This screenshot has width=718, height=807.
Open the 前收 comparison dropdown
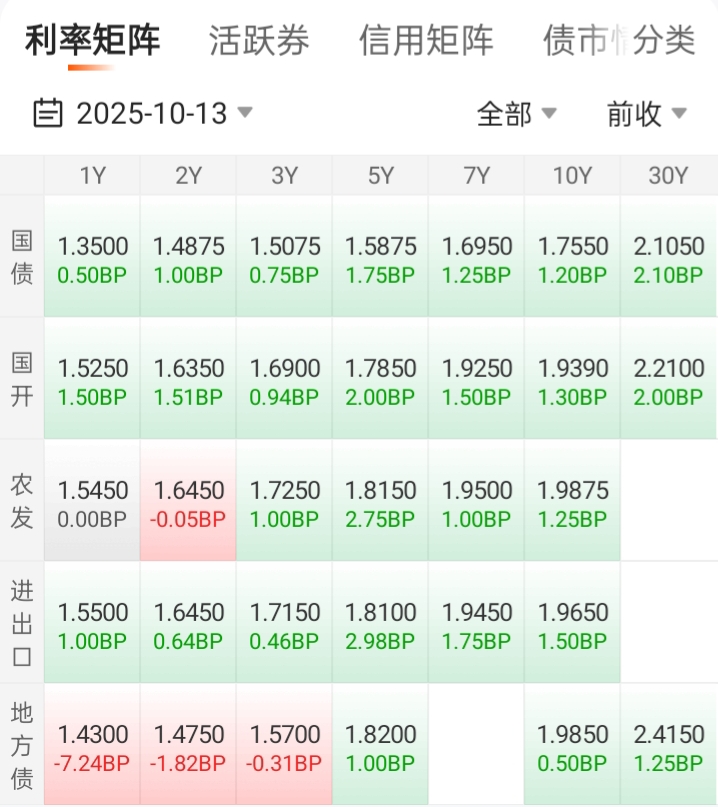(646, 114)
